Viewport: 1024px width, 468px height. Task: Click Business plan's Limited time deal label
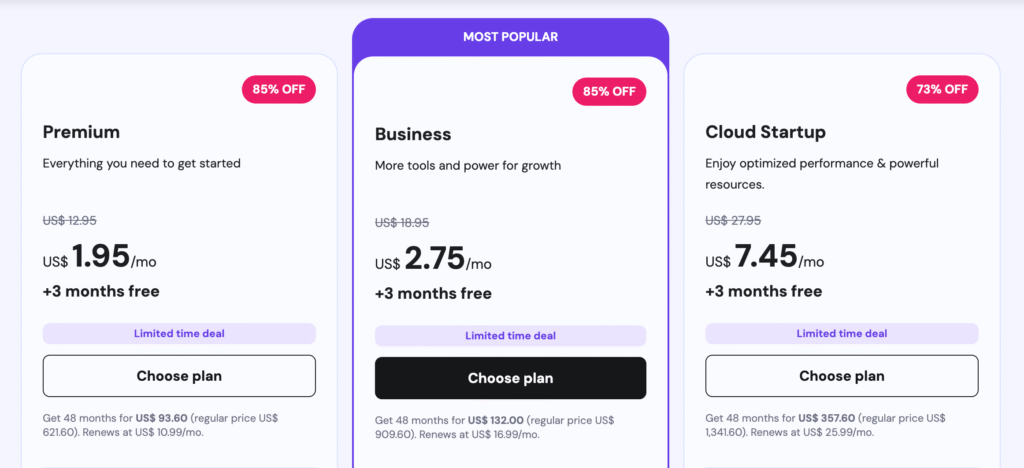tap(510, 336)
